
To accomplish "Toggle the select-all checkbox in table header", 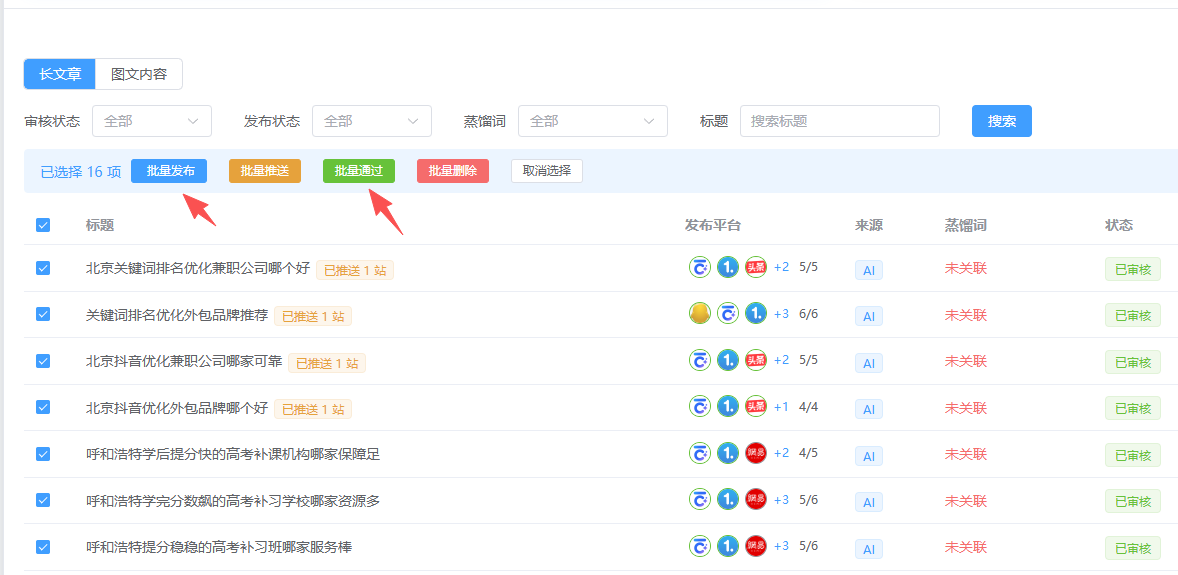I will click(x=43, y=225).
